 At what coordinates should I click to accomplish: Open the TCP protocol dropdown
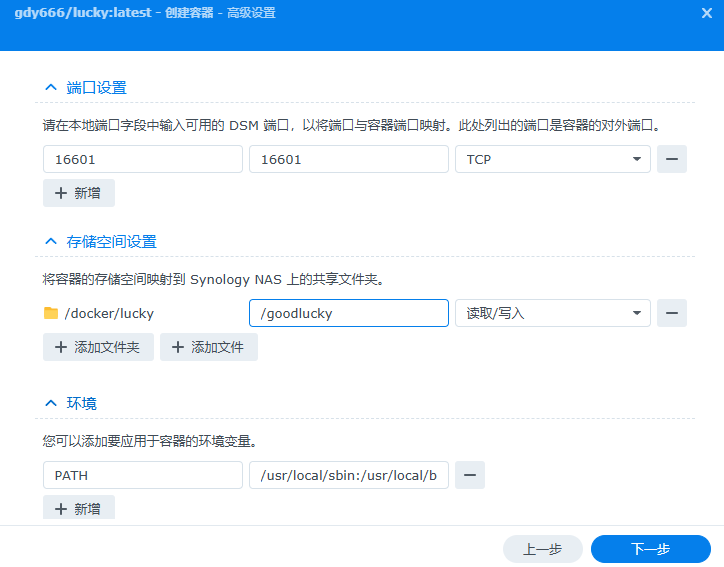[552, 159]
